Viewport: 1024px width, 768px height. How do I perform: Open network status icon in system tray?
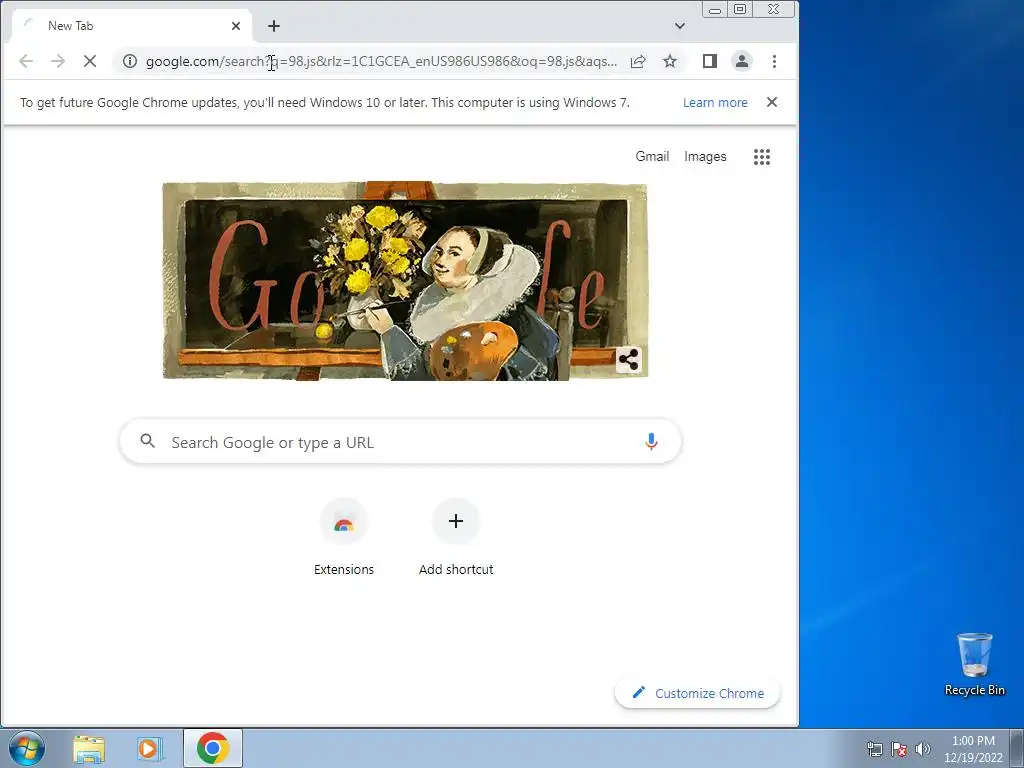point(874,749)
